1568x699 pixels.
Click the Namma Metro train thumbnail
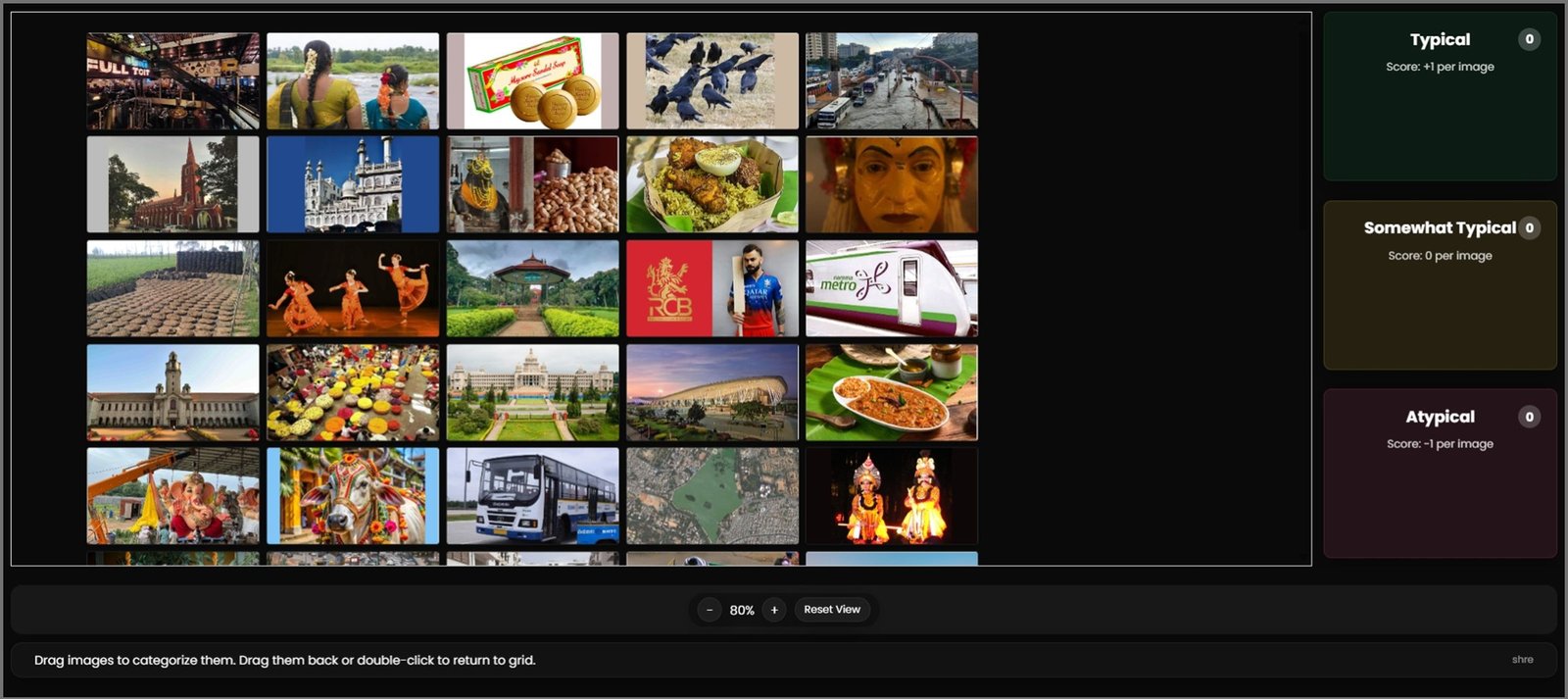tap(892, 288)
